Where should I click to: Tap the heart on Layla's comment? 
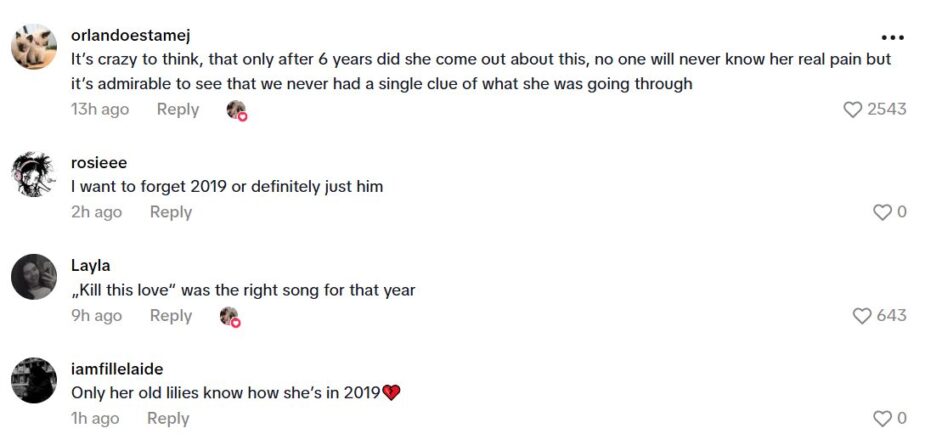pos(862,316)
